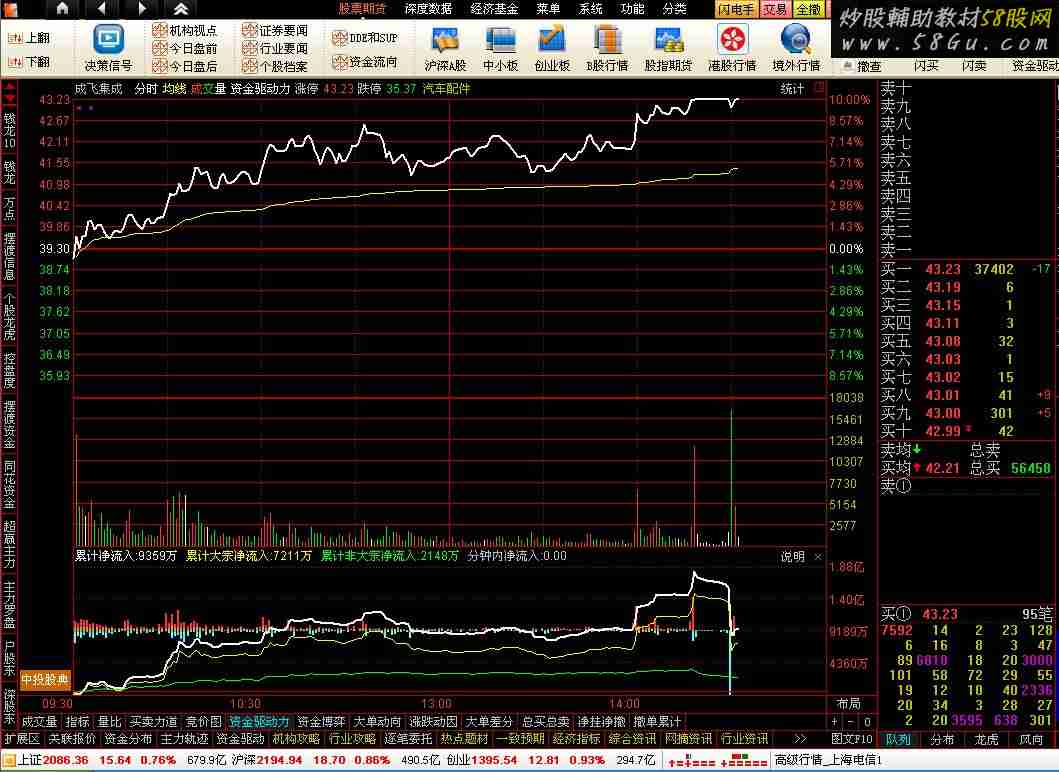Click the 闪卖 quick sell button
The image size is (1059, 772).
[x=974, y=66]
